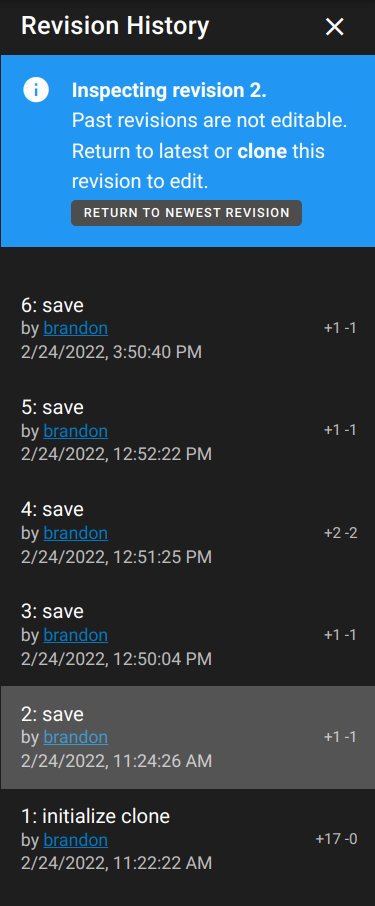Click Return to Newest Revision button
This screenshot has width=375, height=906.
point(186,213)
